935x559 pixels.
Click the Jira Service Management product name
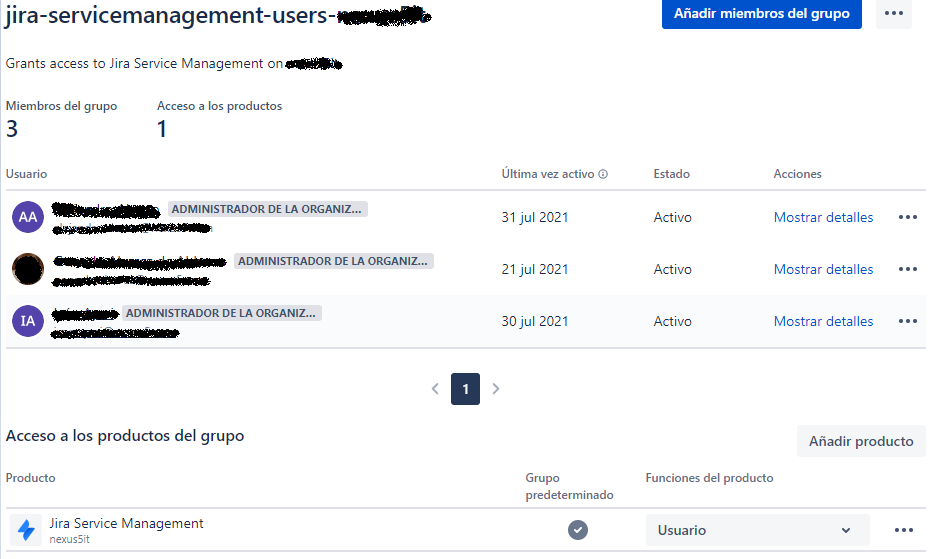click(x=126, y=523)
